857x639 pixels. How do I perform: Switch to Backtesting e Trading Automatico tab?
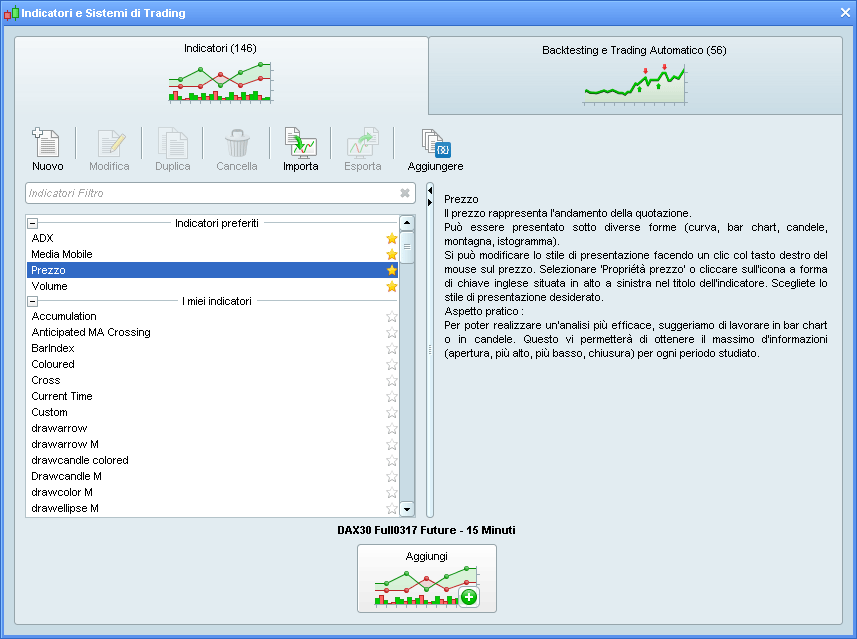pyautogui.click(x=634, y=75)
